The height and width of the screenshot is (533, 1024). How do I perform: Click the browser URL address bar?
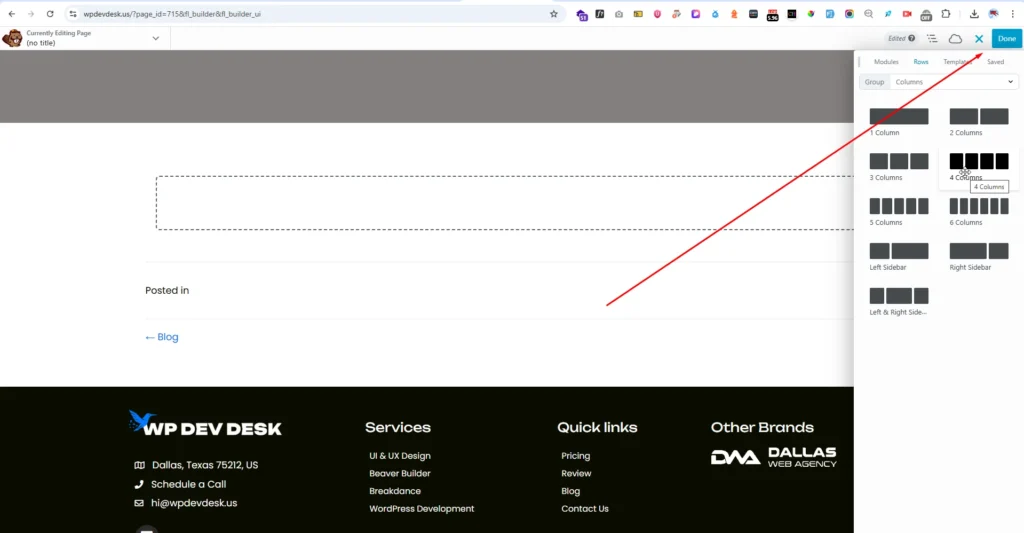300,14
